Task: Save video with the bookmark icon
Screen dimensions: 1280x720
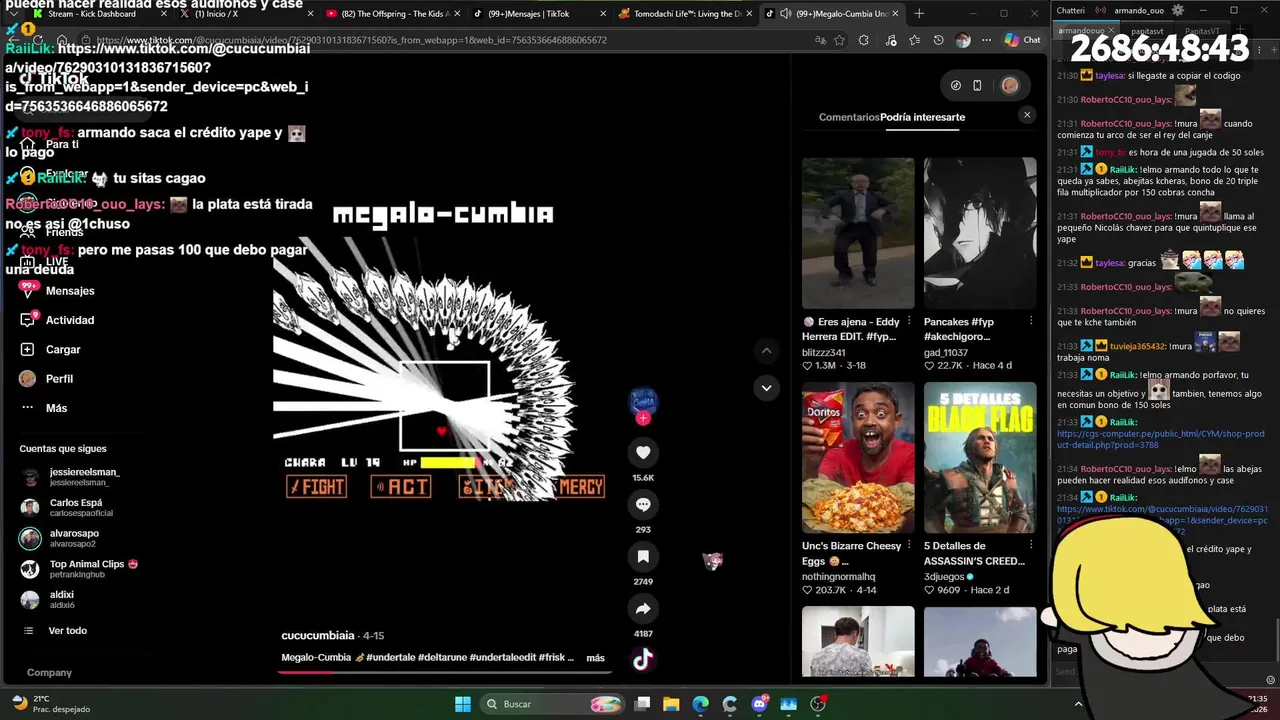Action: coord(643,556)
